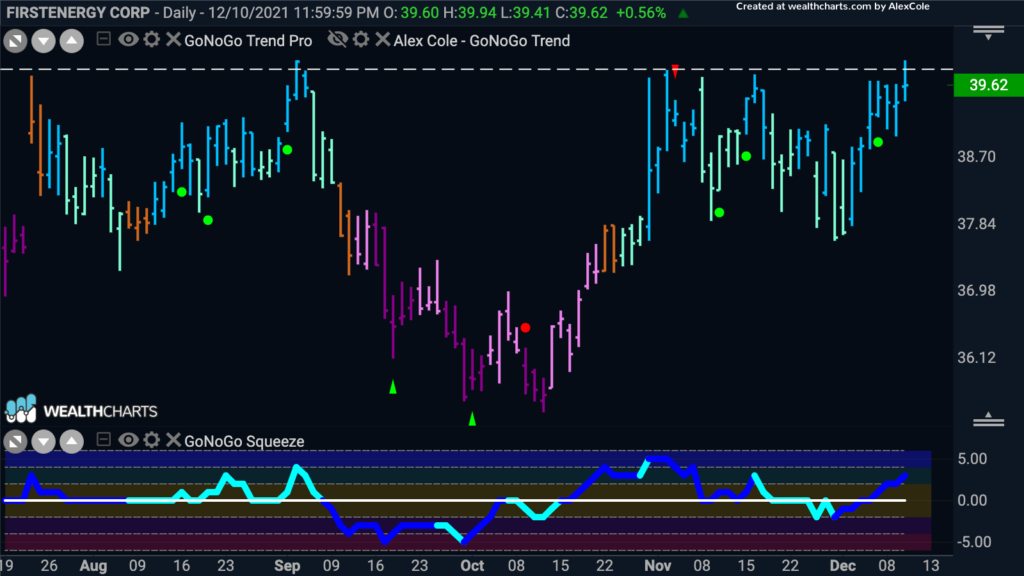This screenshot has width=1024, height=576.
Task: Open settings gear for Alex Cole - GoNoGo Trend
Action: point(361,39)
